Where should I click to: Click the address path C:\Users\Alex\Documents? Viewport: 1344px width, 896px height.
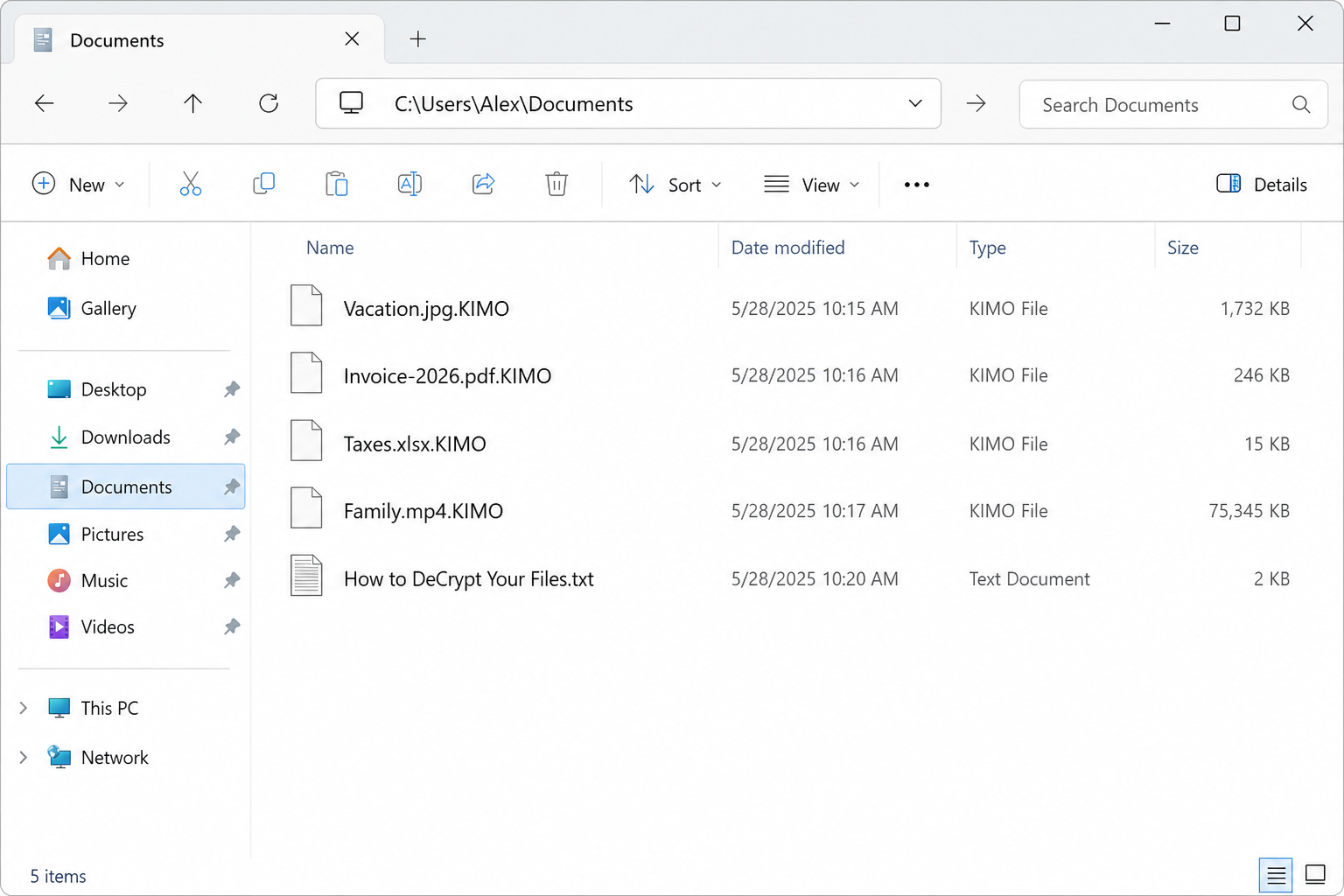(514, 104)
